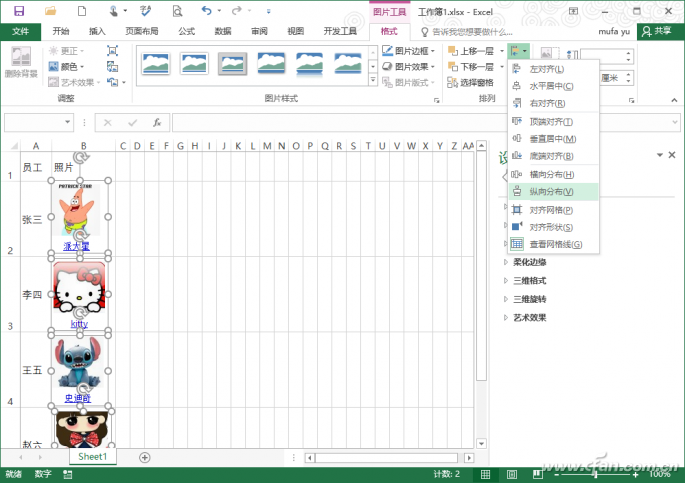Click the Stitch picture in row 4
The image size is (685, 483).
coord(79,362)
